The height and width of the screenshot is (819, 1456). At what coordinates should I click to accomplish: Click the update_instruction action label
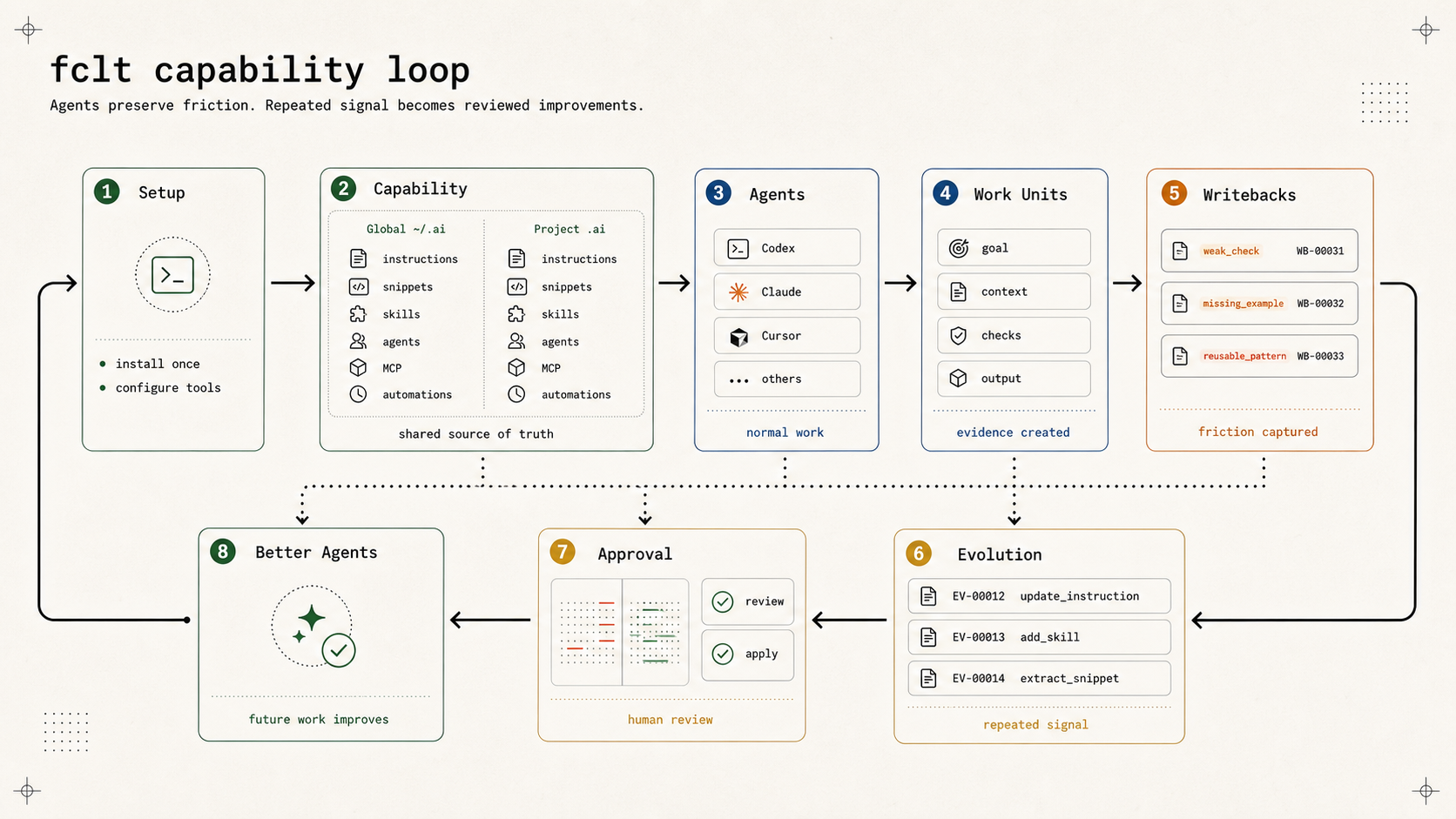(1079, 596)
